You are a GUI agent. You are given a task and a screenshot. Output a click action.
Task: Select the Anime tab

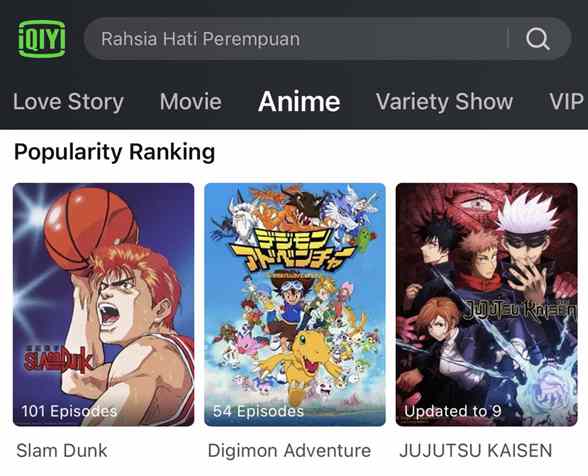tap(299, 102)
